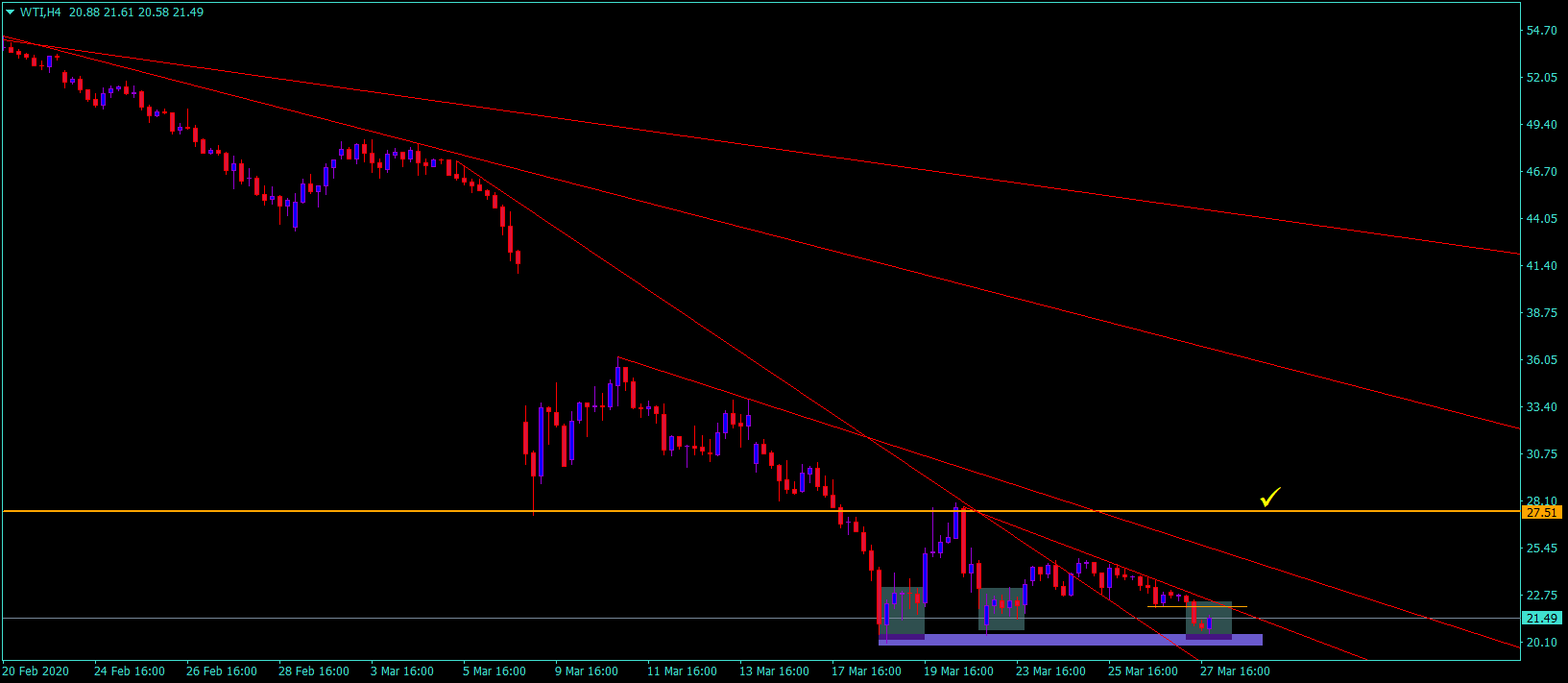Image resolution: width=1568 pixels, height=683 pixels.
Task: Click the 49.40 price scale label
Action: tap(1541, 125)
